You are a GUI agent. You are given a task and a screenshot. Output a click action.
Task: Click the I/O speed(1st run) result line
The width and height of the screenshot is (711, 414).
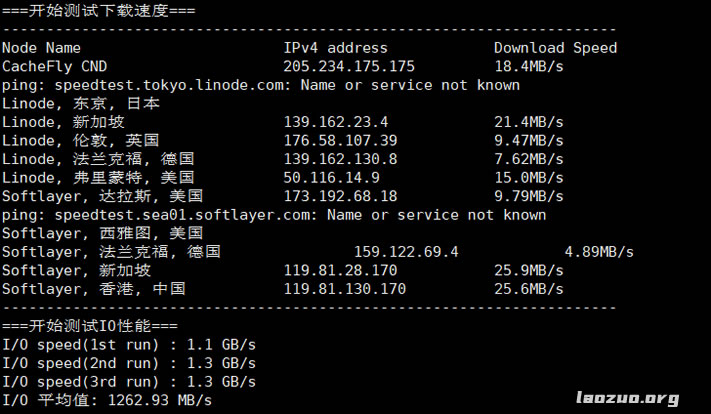pyautogui.click(x=128, y=345)
